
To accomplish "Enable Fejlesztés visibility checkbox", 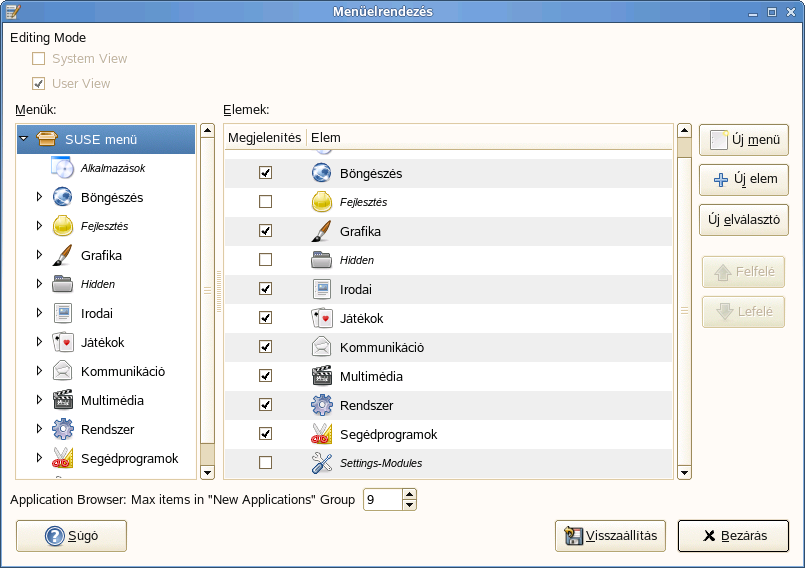I will (265, 202).
